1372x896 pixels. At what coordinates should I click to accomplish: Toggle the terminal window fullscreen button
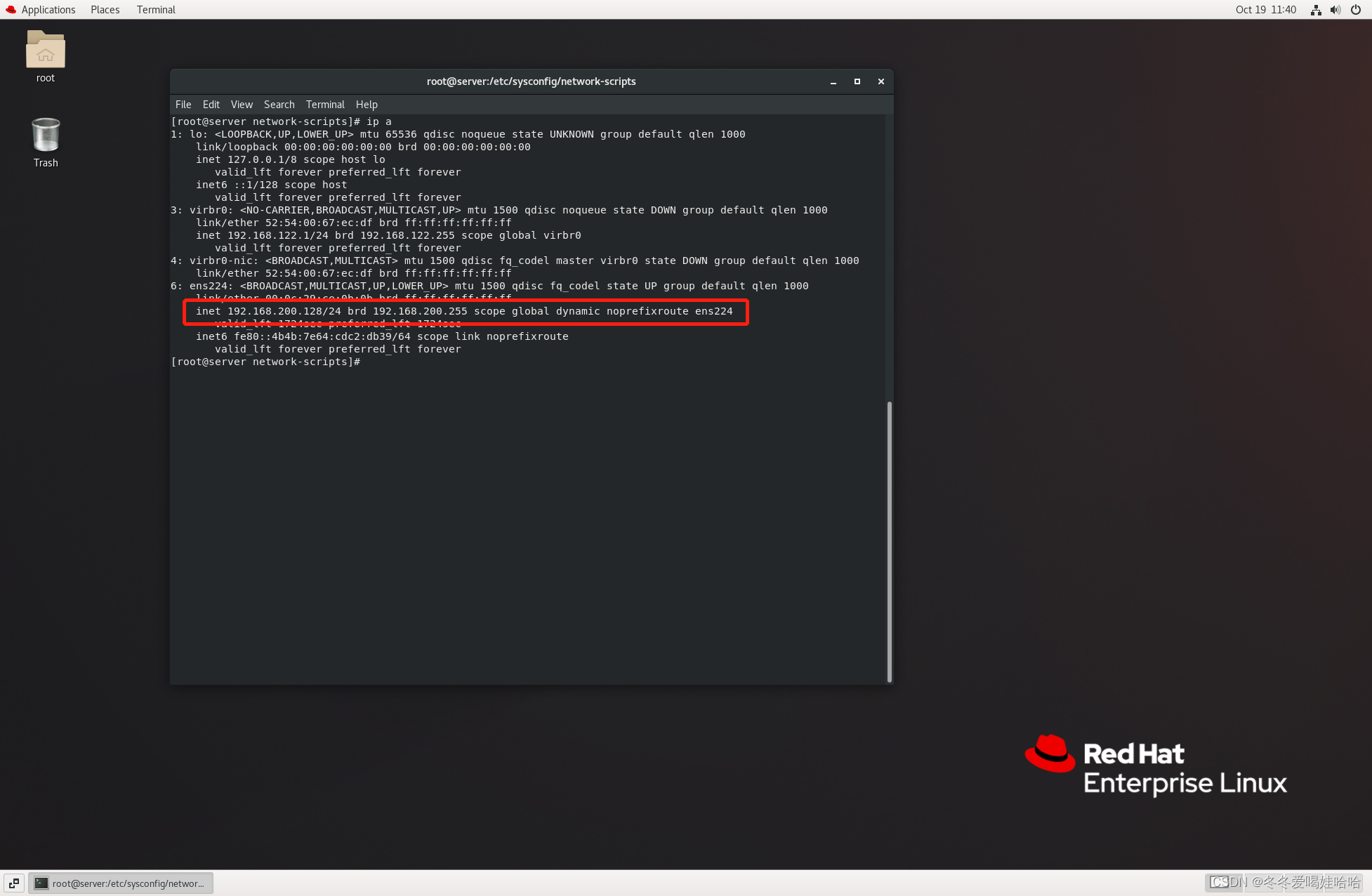pyautogui.click(x=857, y=81)
